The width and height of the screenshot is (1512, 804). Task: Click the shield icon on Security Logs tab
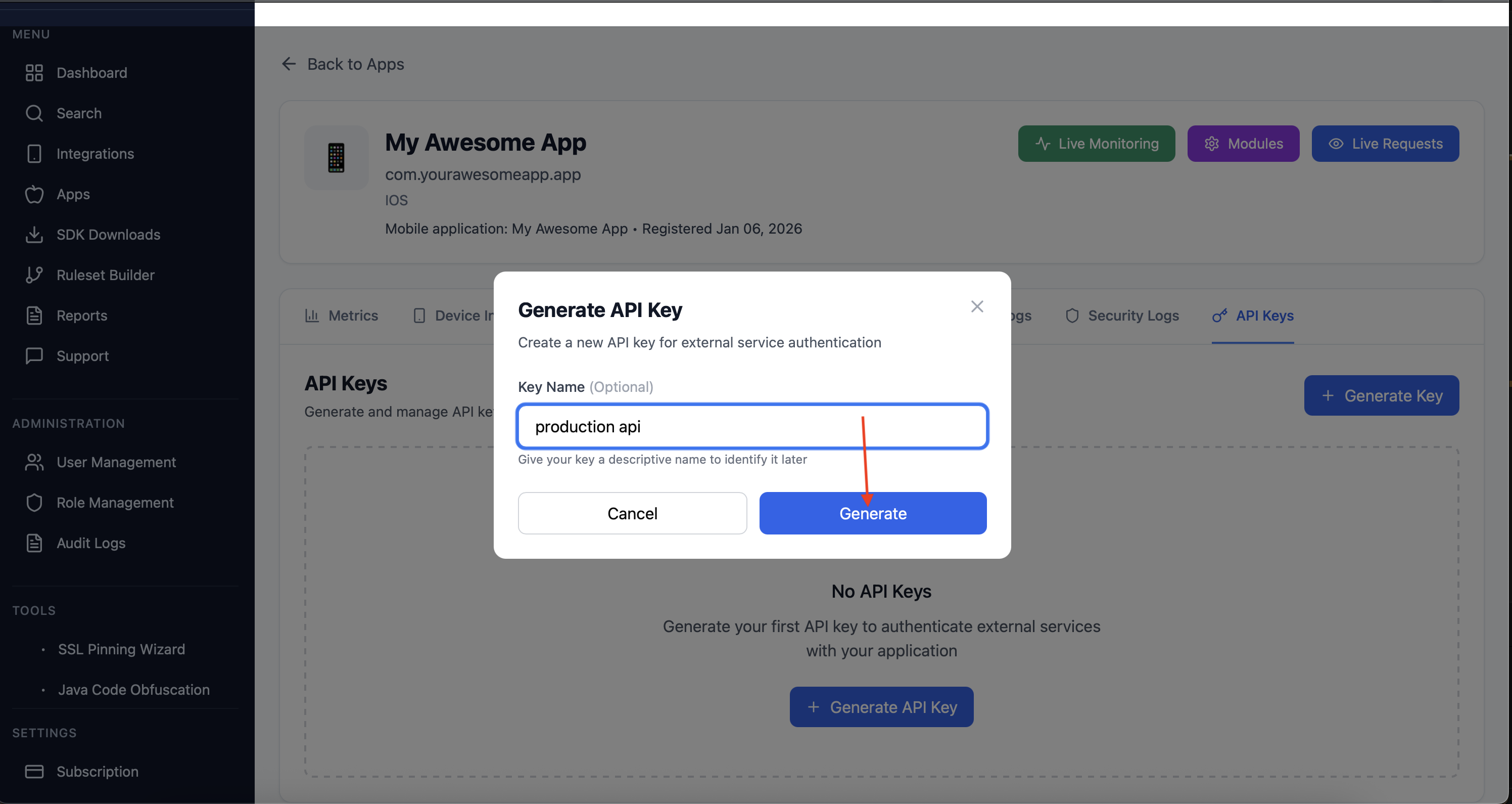pyautogui.click(x=1072, y=316)
